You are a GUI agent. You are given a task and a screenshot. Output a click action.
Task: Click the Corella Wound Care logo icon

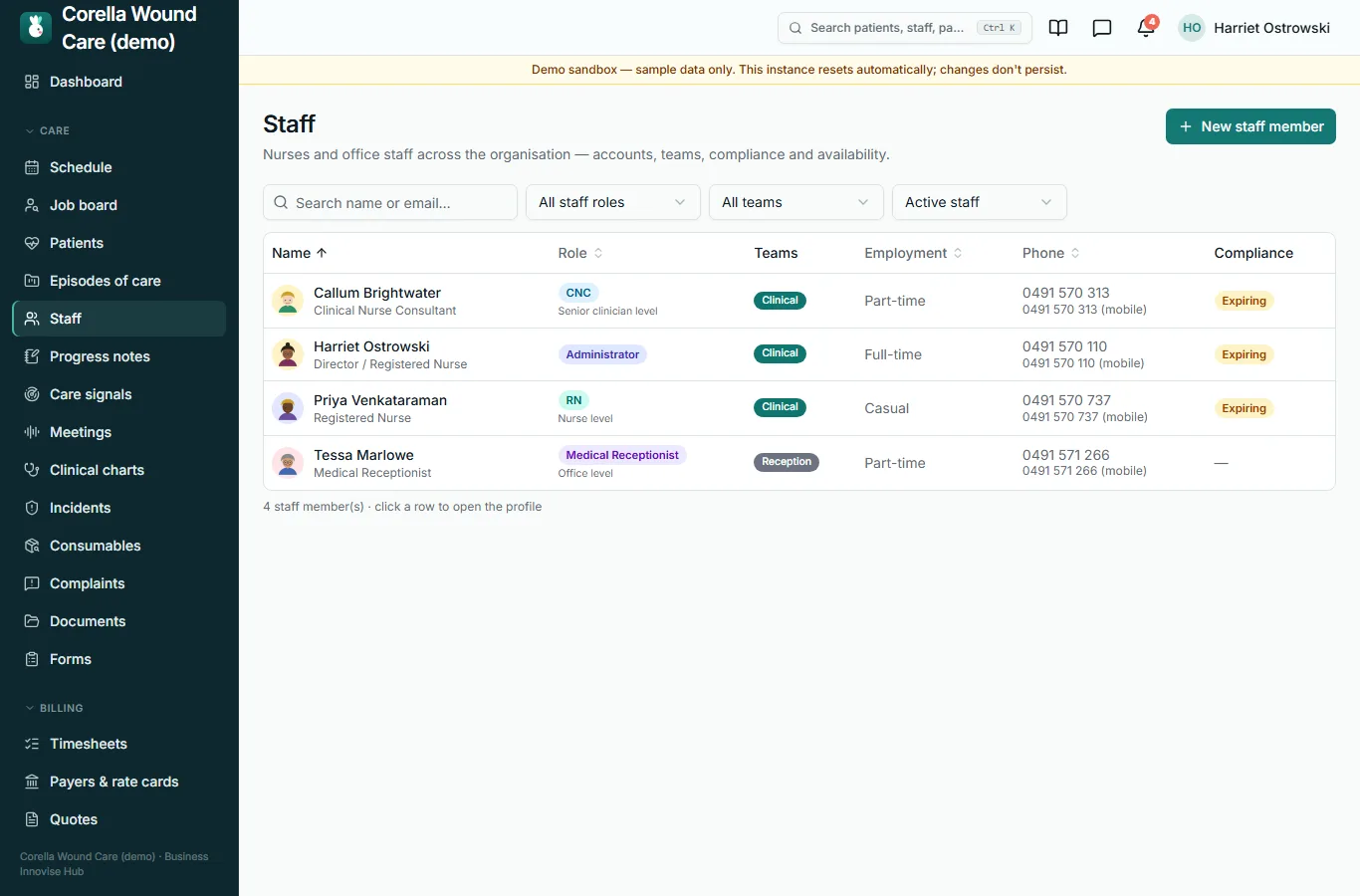click(36, 28)
